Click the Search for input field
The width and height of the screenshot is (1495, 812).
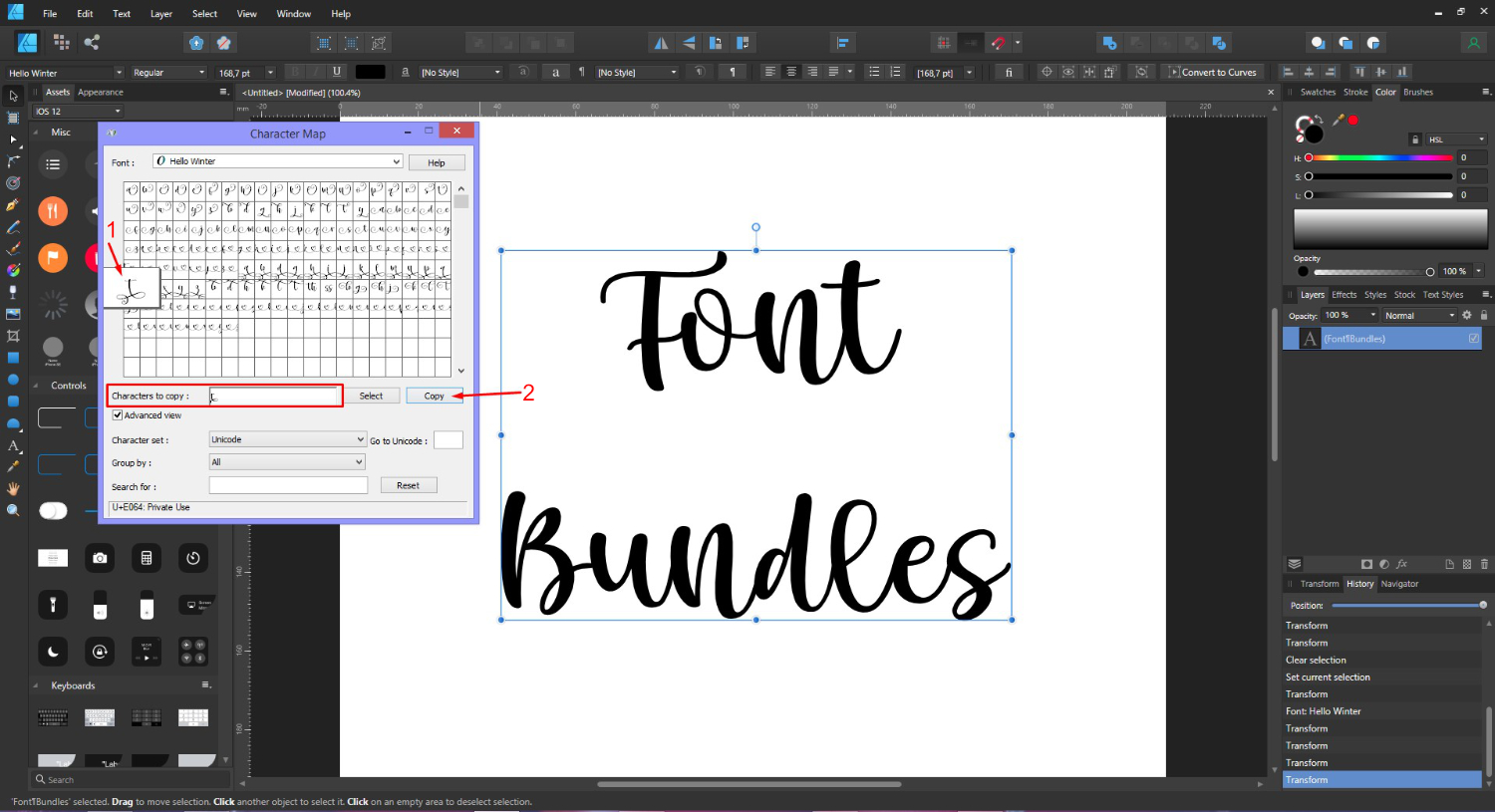pos(288,485)
